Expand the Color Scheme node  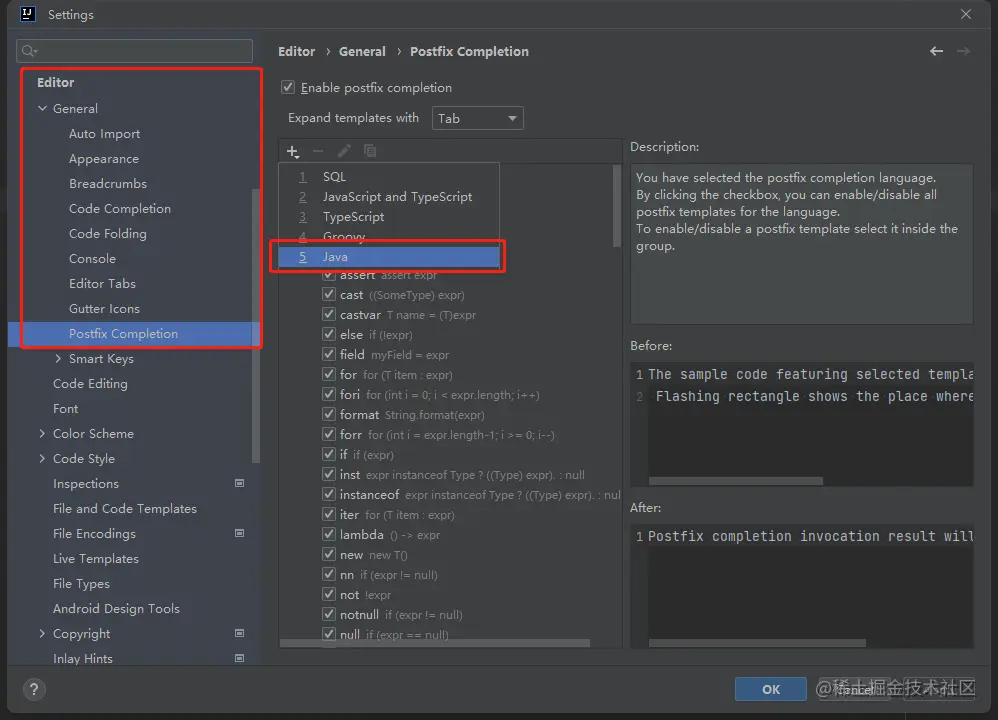(43, 434)
